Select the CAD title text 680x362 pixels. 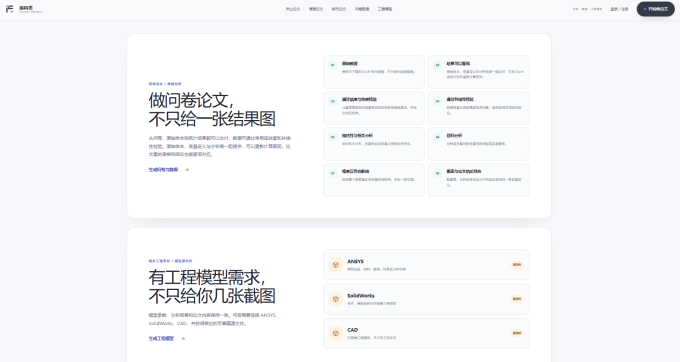[352, 330]
